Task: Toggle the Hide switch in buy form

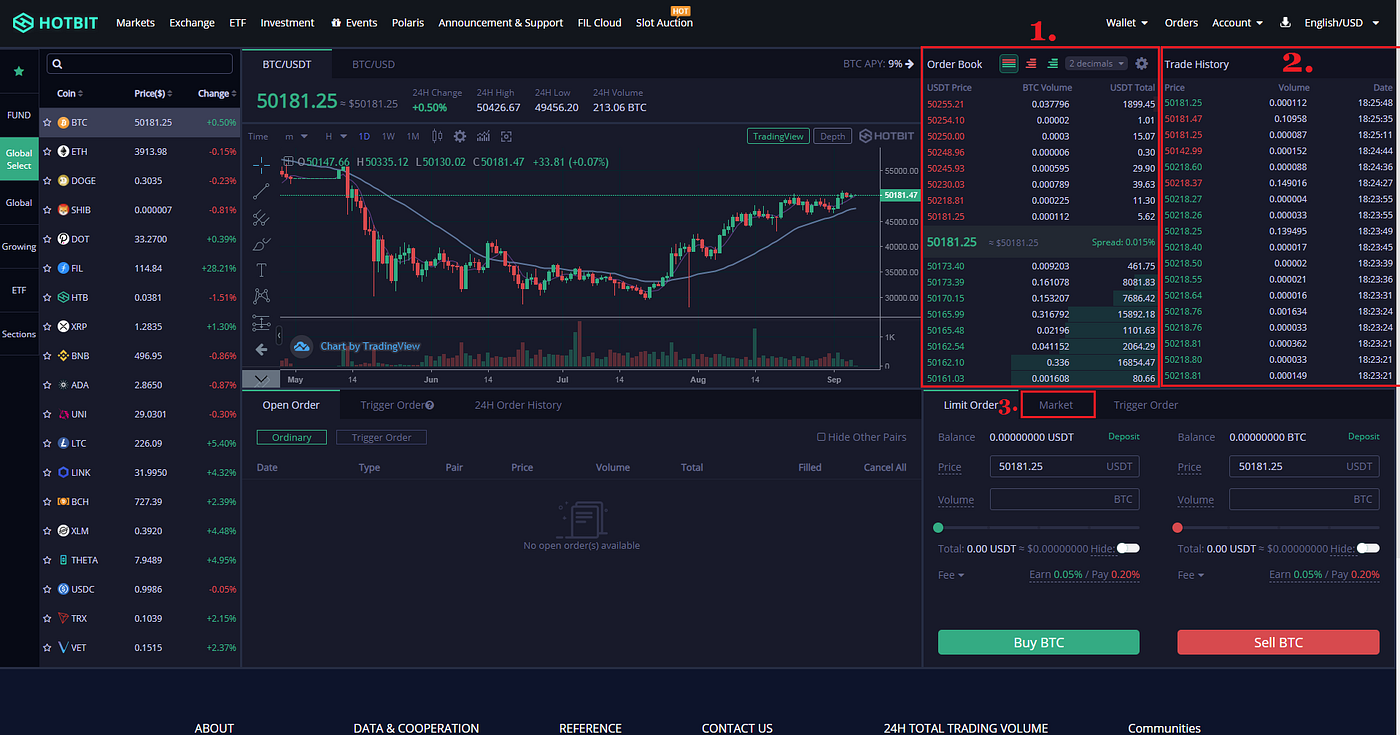Action: pyautogui.click(x=1128, y=548)
